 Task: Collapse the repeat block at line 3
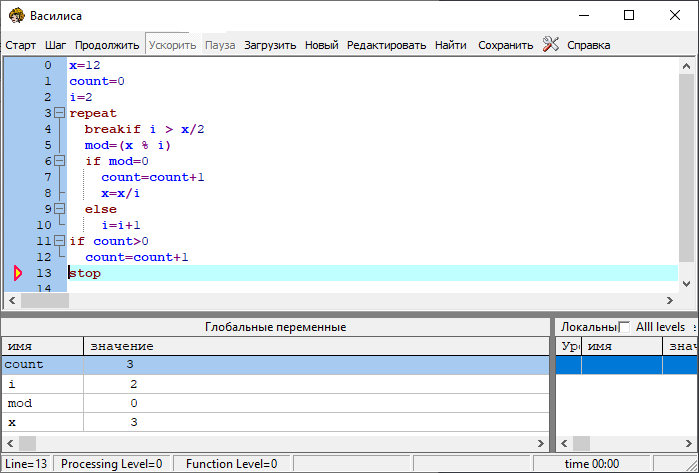click(59, 113)
